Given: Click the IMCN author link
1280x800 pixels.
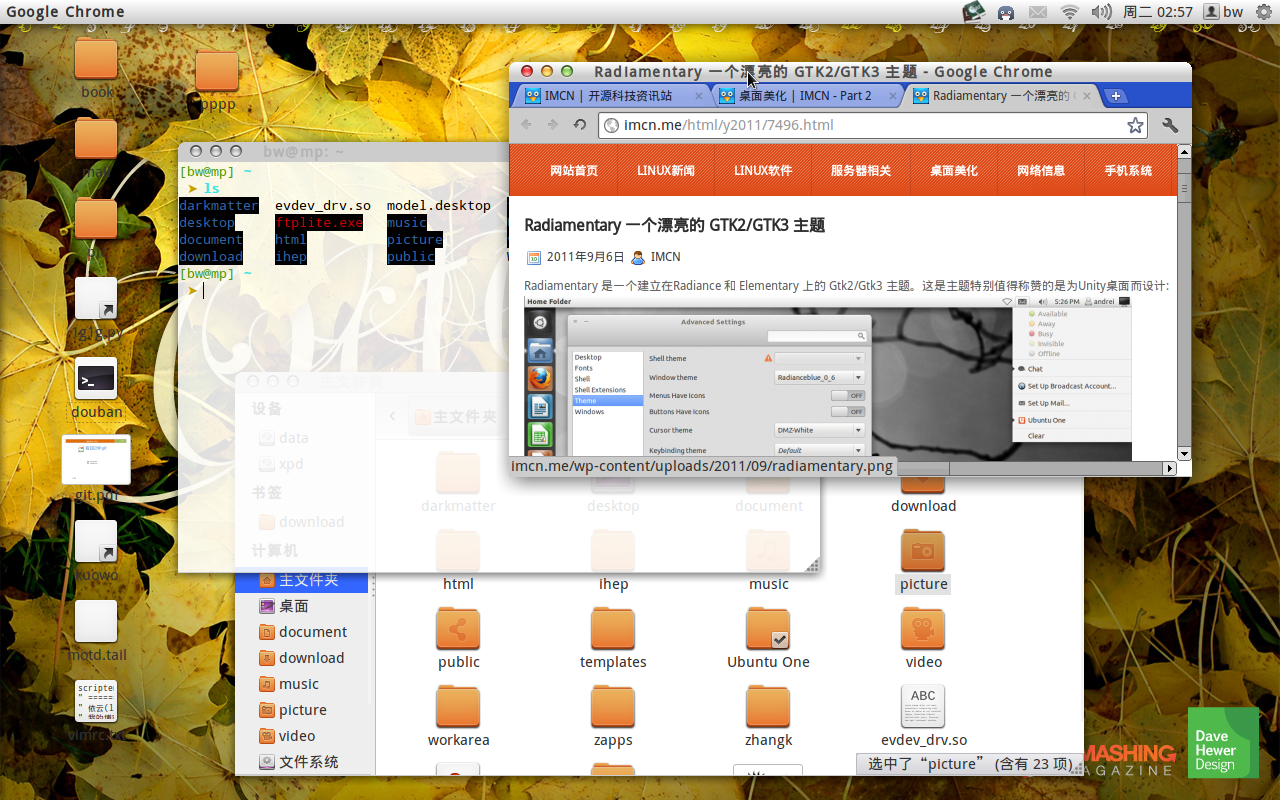Looking at the screenshot, I should click(665, 257).
